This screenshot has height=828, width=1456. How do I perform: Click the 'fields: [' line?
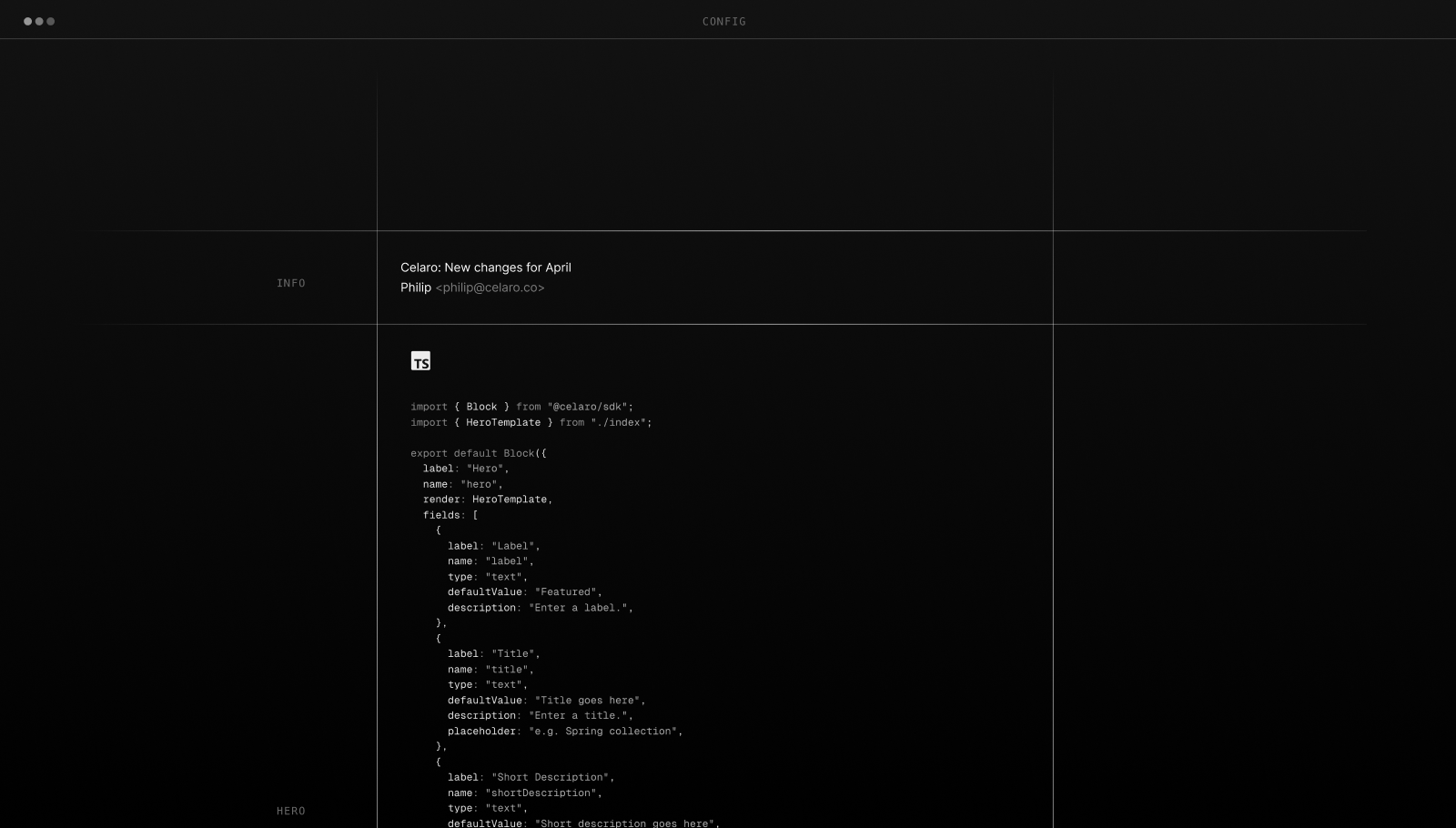click(450, 515)
